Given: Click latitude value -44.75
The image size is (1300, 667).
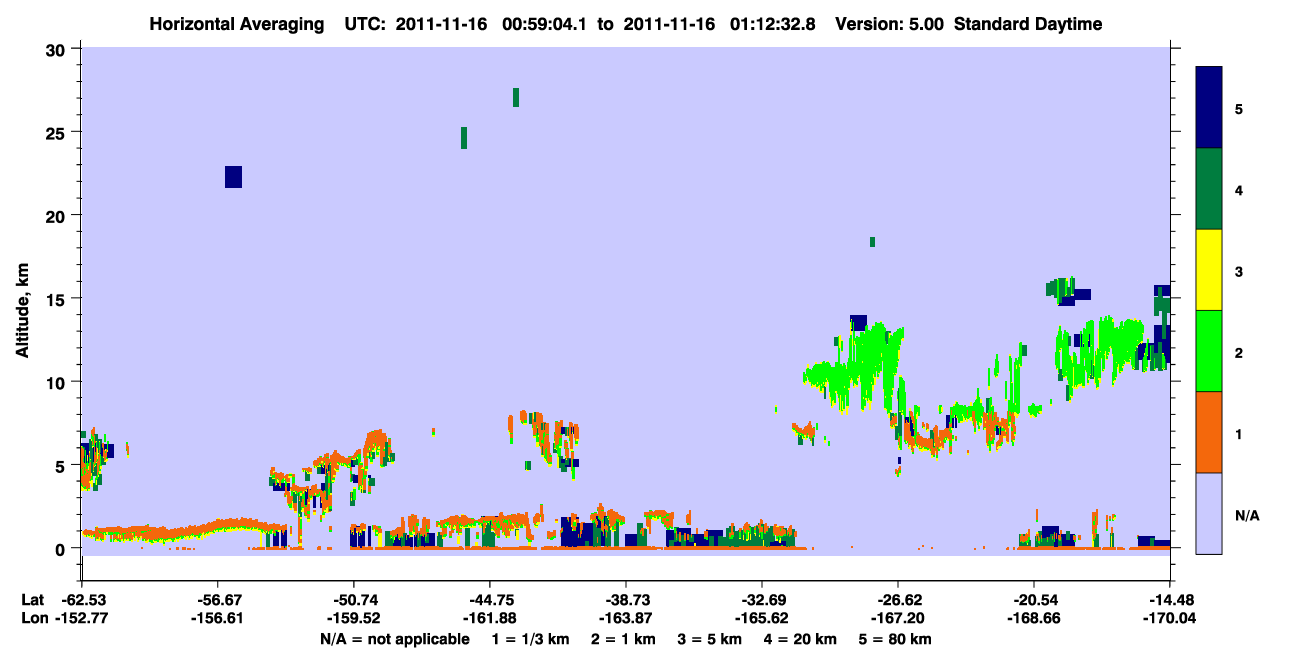Looking at the screenshot, I should (x=489, y=600).
